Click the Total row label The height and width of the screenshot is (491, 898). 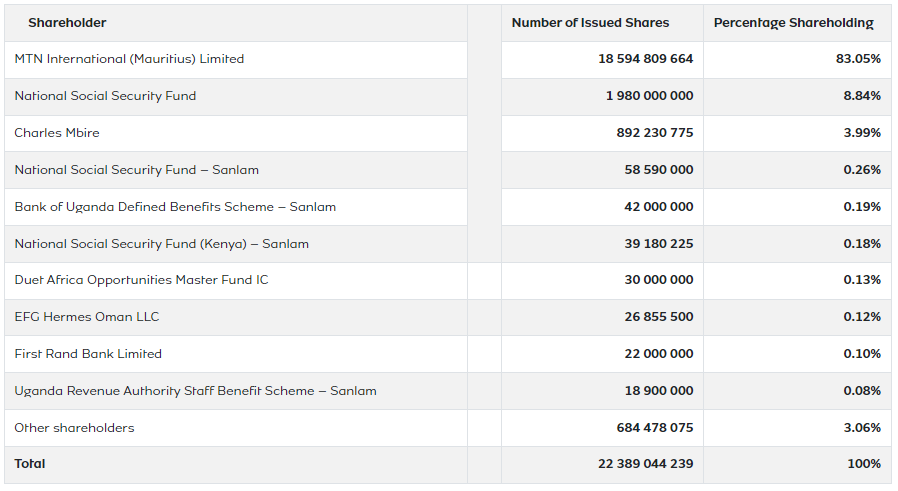[x=30, y=464]
